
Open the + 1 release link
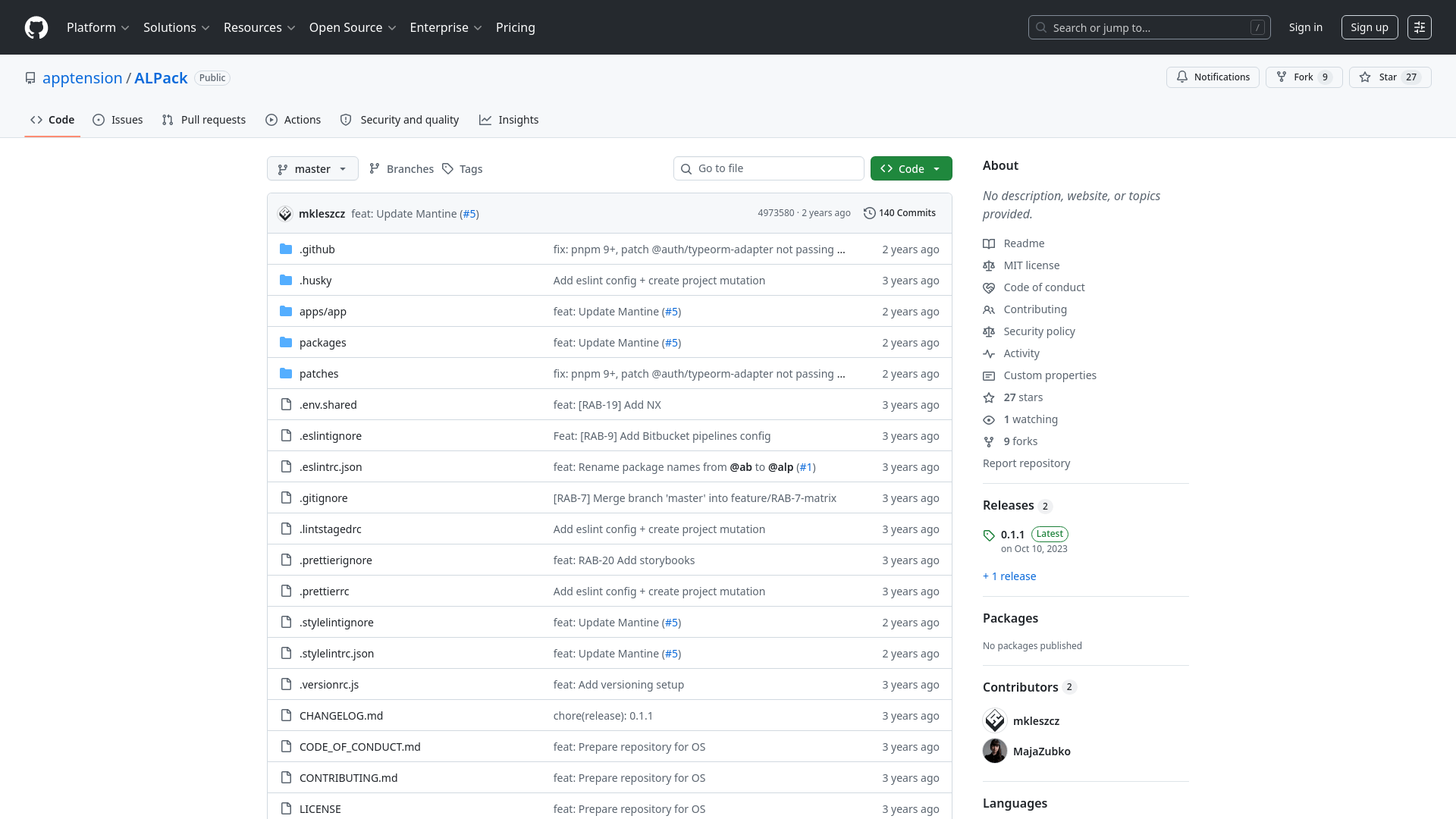pyautogui.click(x=1009, y=576)
